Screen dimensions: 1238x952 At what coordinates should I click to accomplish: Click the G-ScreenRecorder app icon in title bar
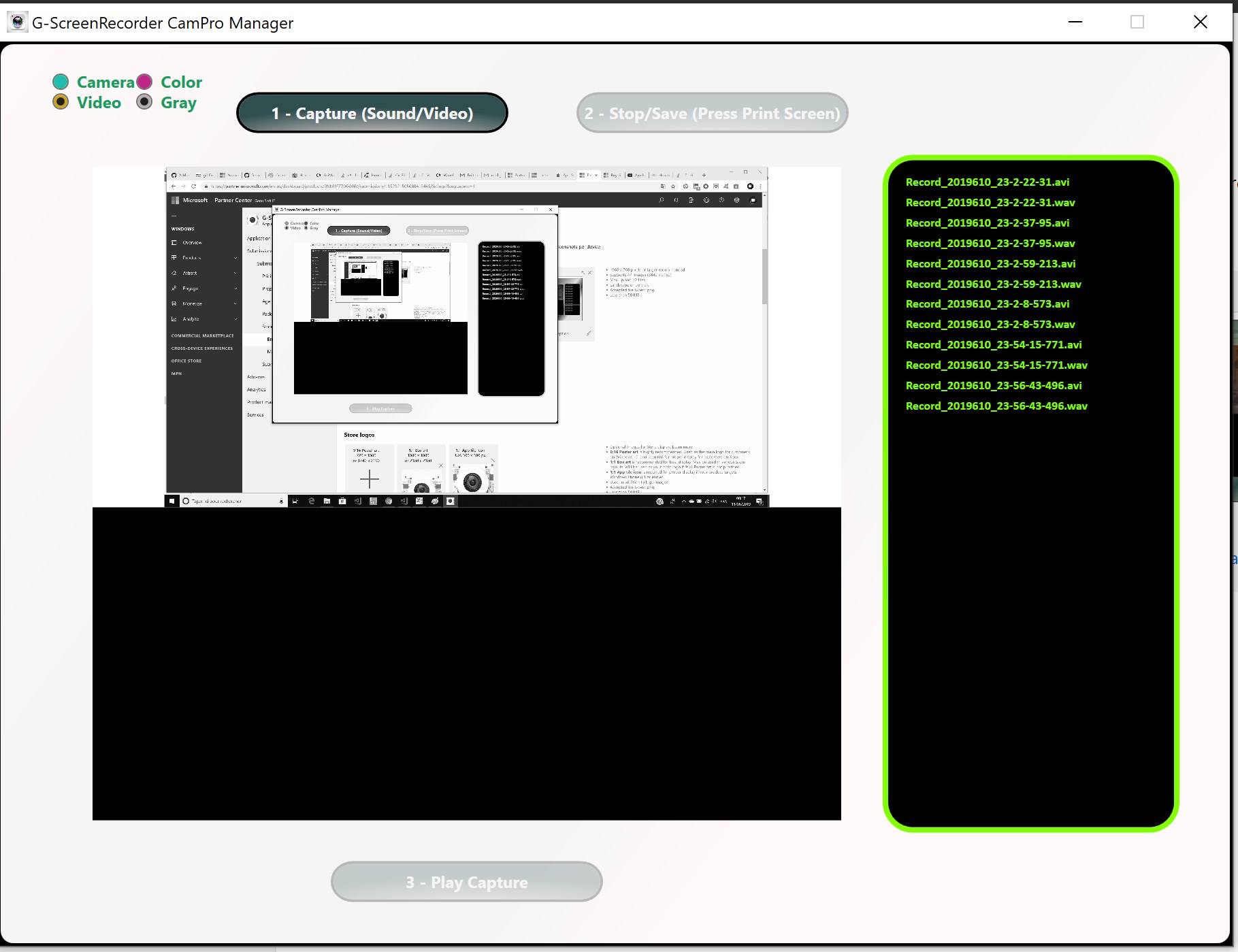18,22
